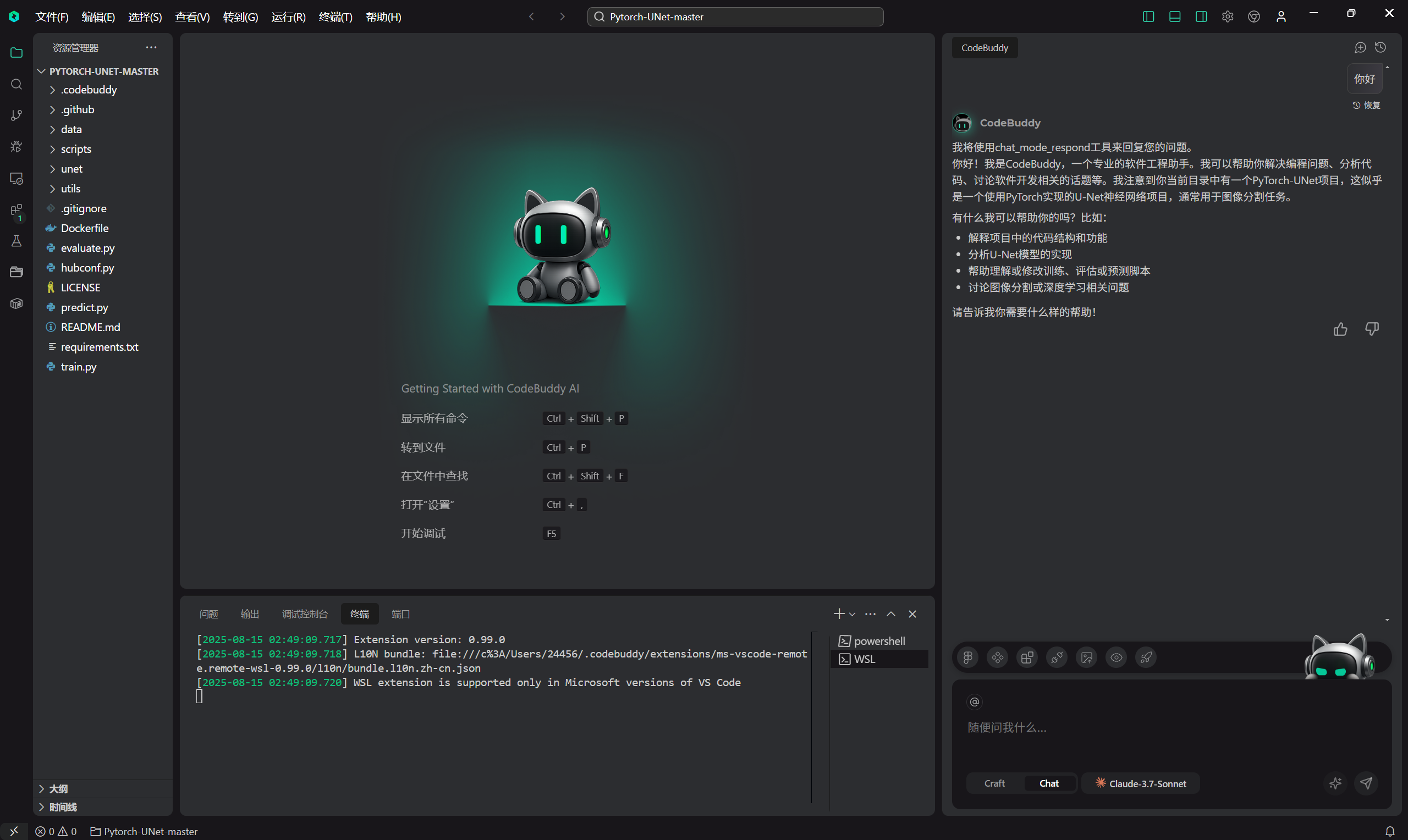Expand the unet folder
This screenshot has height=840, width=1408.
point(71,169)
